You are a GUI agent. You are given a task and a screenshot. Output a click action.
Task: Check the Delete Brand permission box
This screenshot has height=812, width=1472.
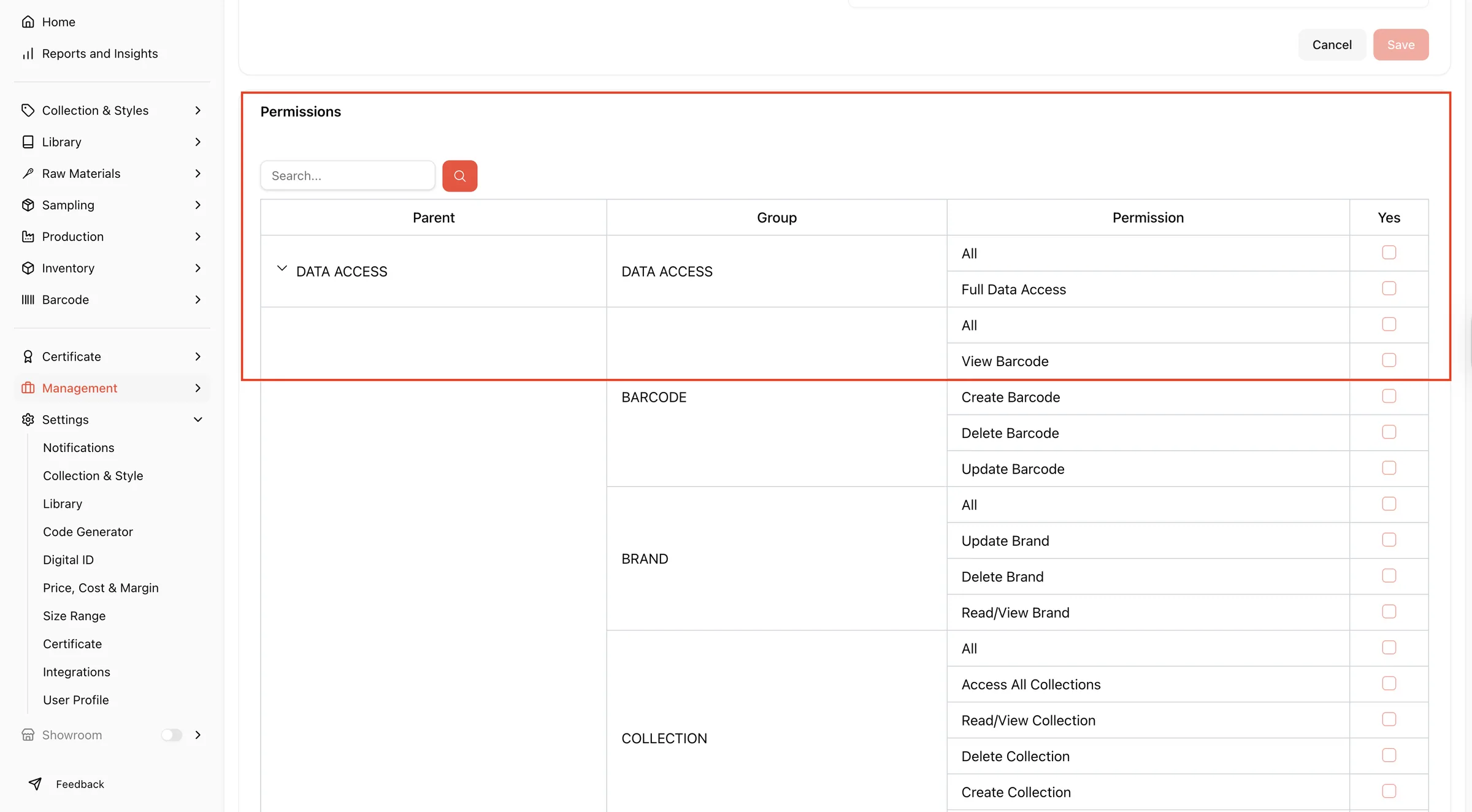click(1389, 575)
